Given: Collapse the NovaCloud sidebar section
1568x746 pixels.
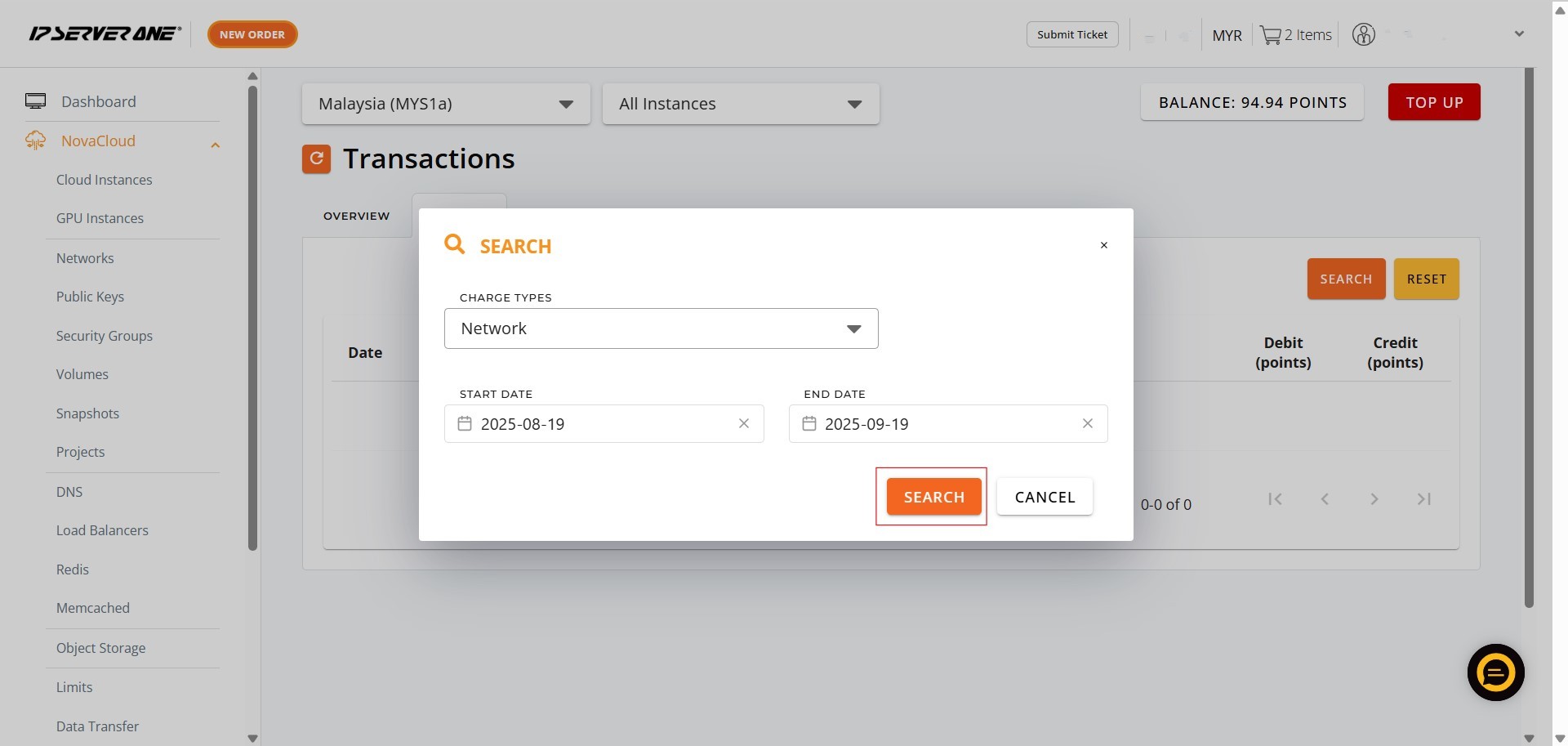Looking at the screenshot, I should click(x=215, y=145).
